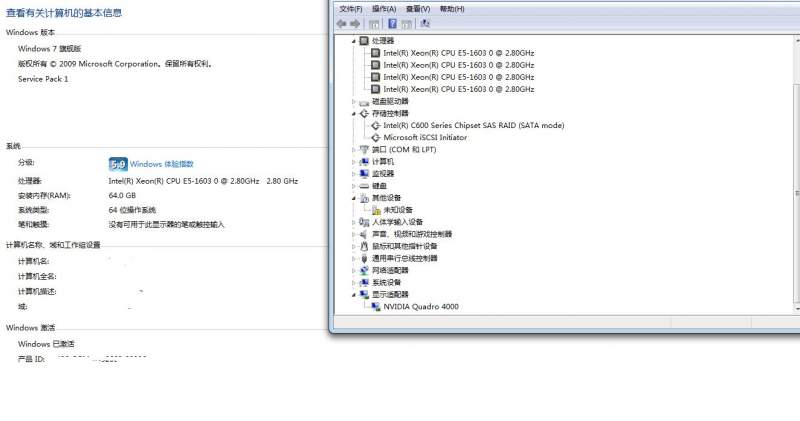Expand the 键盘 node
Screen dimensions: 800x421
(x=354, y=186)
